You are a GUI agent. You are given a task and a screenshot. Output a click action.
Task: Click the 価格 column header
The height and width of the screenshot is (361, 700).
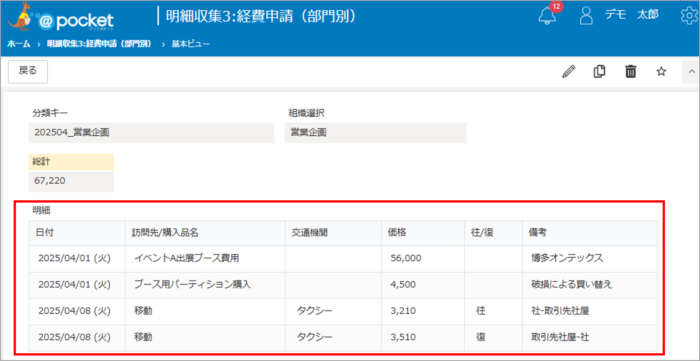423,233
